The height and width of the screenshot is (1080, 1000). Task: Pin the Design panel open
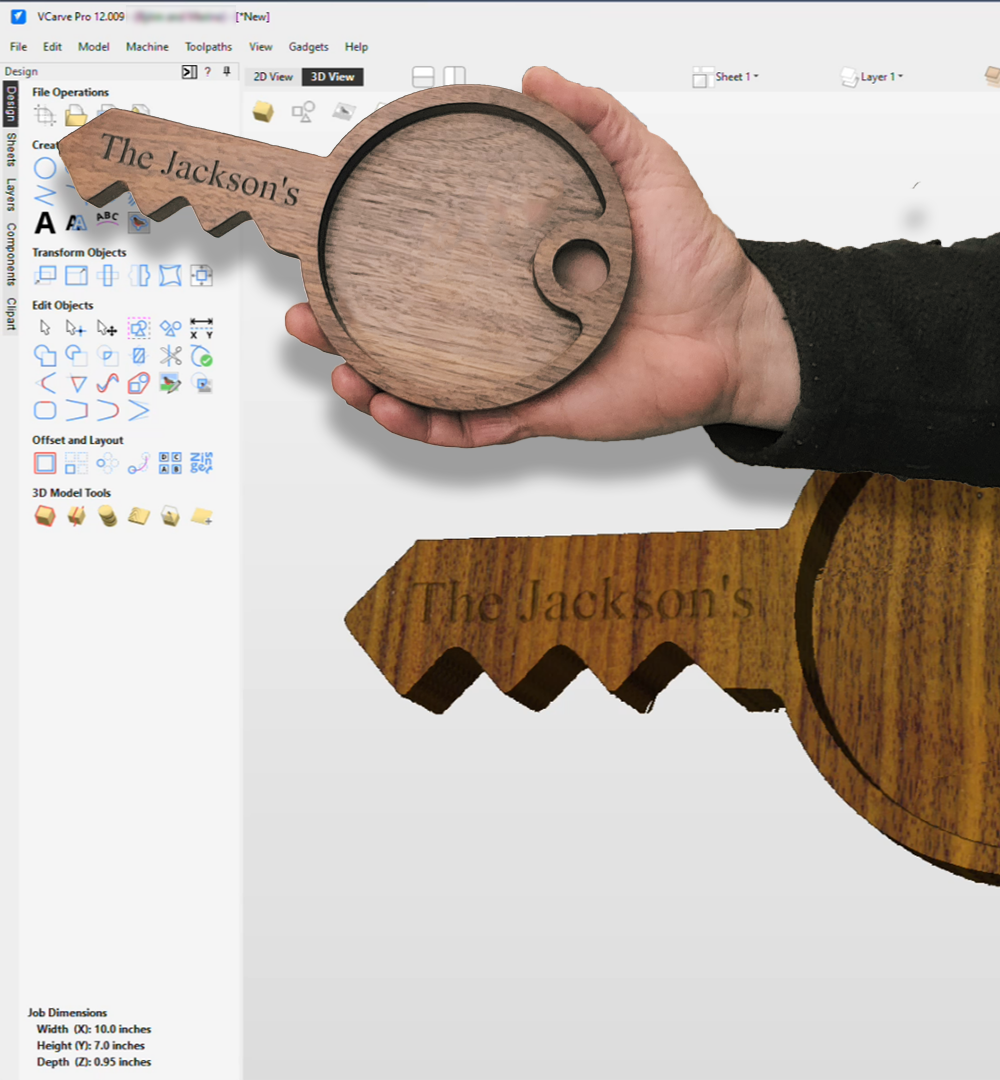(226, 71)
